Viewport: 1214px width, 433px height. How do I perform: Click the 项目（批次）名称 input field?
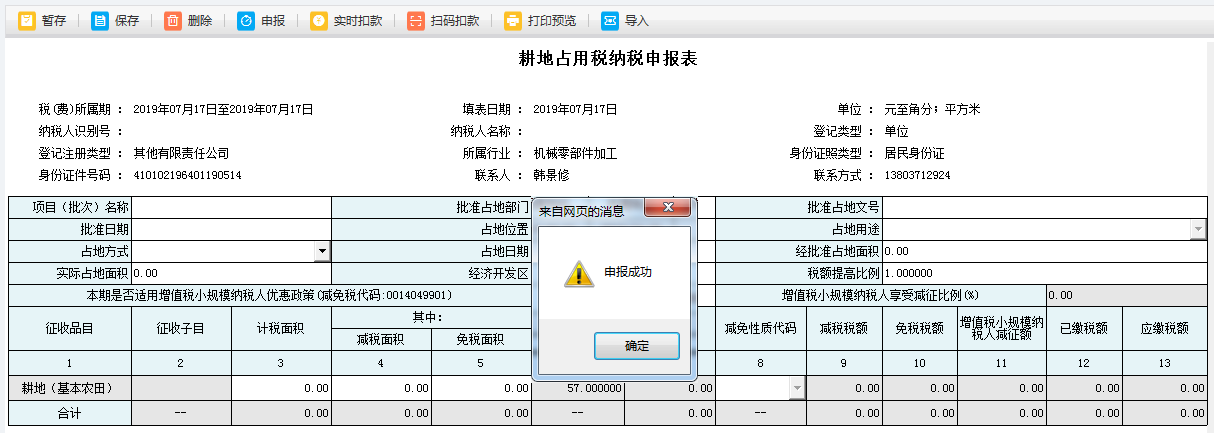pyautogui.click(x=231, y=208)
